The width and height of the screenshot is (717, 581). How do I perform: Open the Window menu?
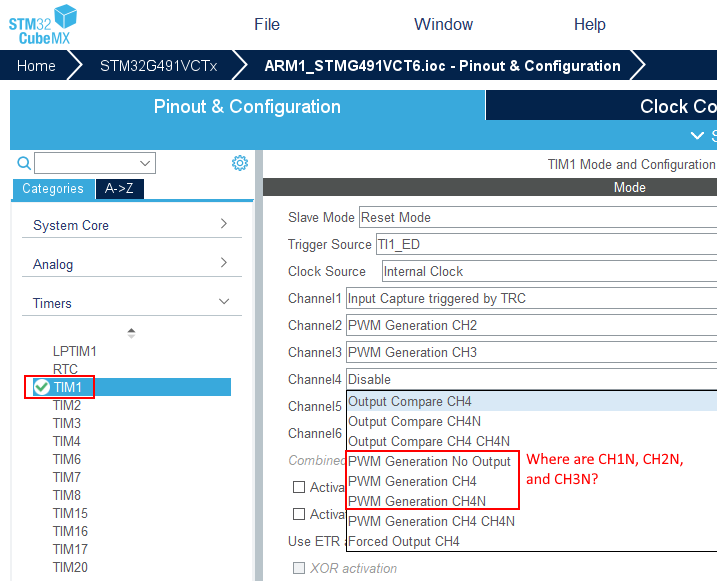pos(443,24)
